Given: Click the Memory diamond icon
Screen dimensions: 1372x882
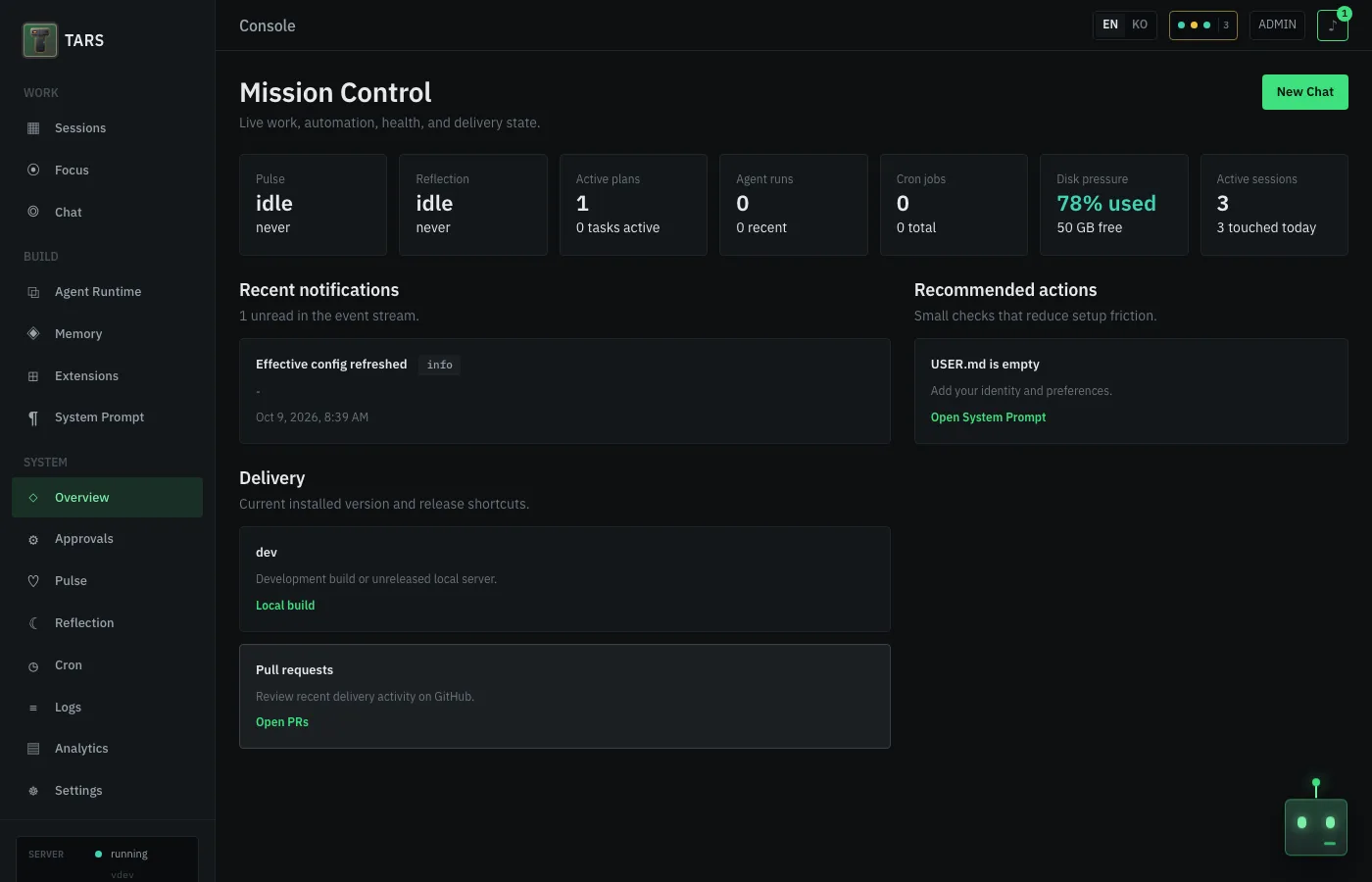Looking at the screenshot, I should (33, 333).
